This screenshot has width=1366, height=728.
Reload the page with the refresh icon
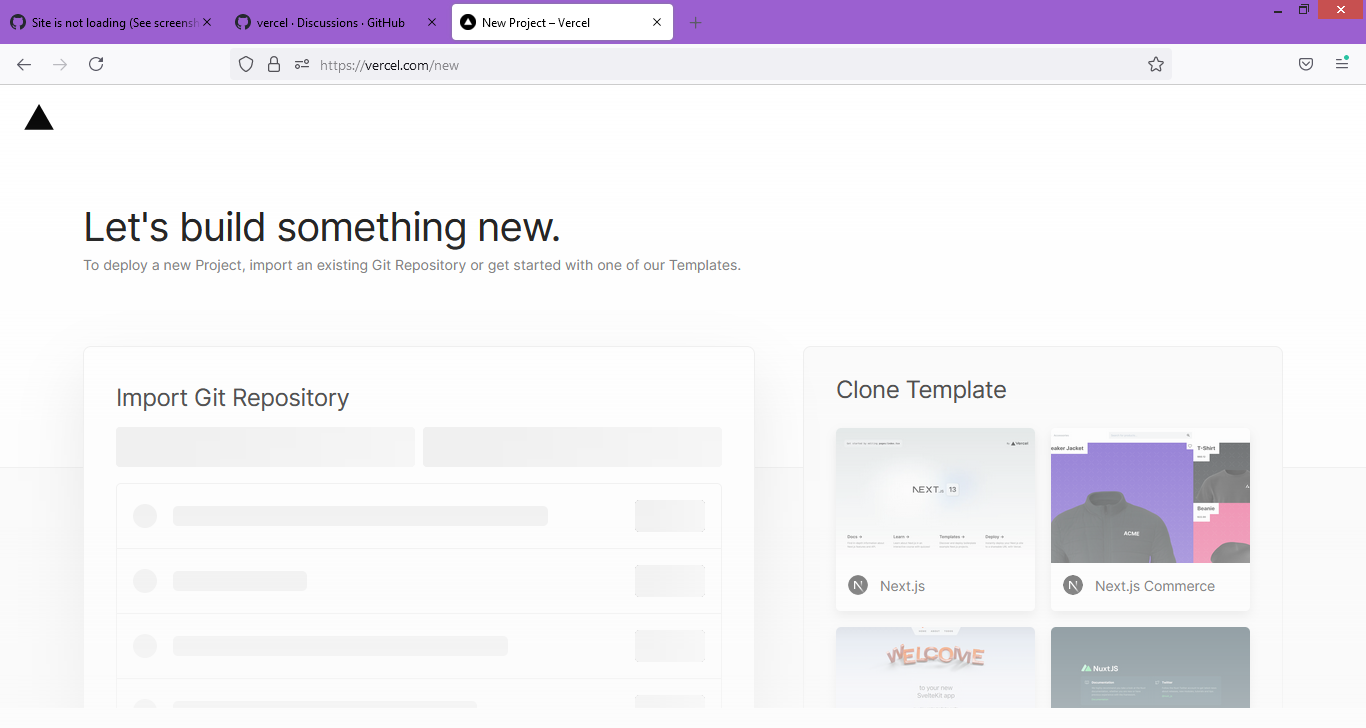click(x=96, y=64)
